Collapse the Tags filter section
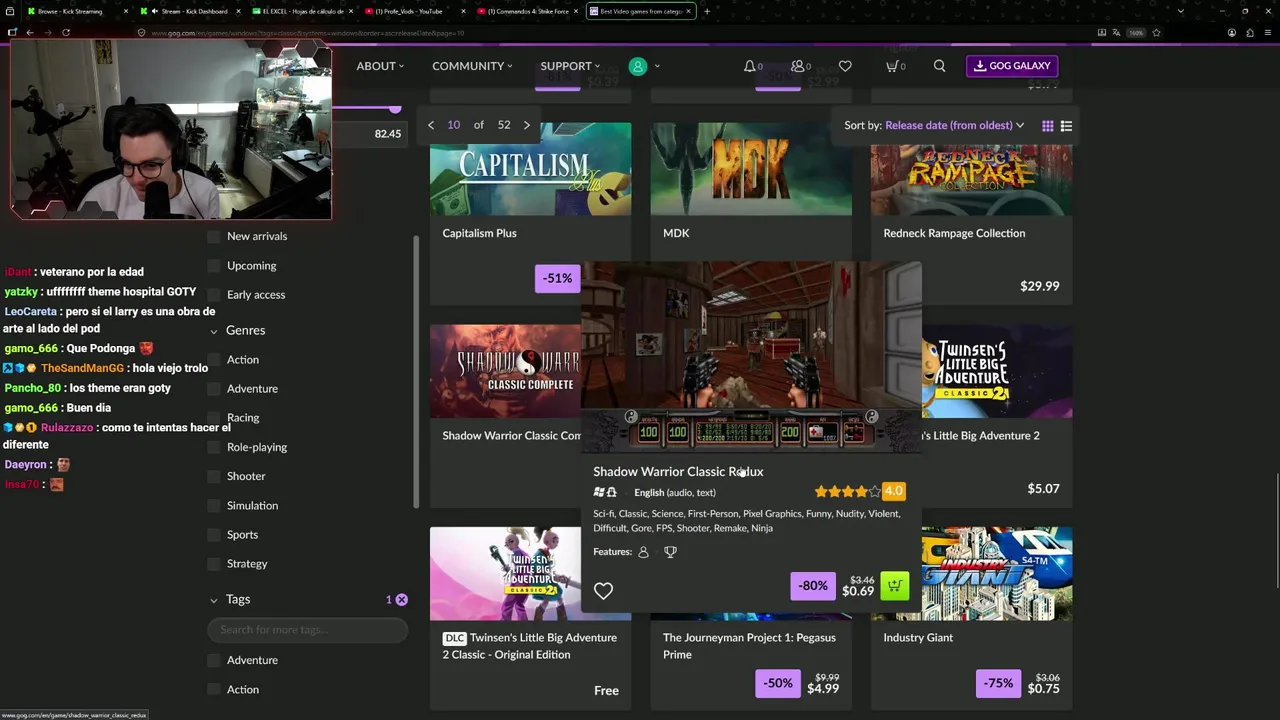The height and width of the screenshot is (720, 1280). [213, 600]
